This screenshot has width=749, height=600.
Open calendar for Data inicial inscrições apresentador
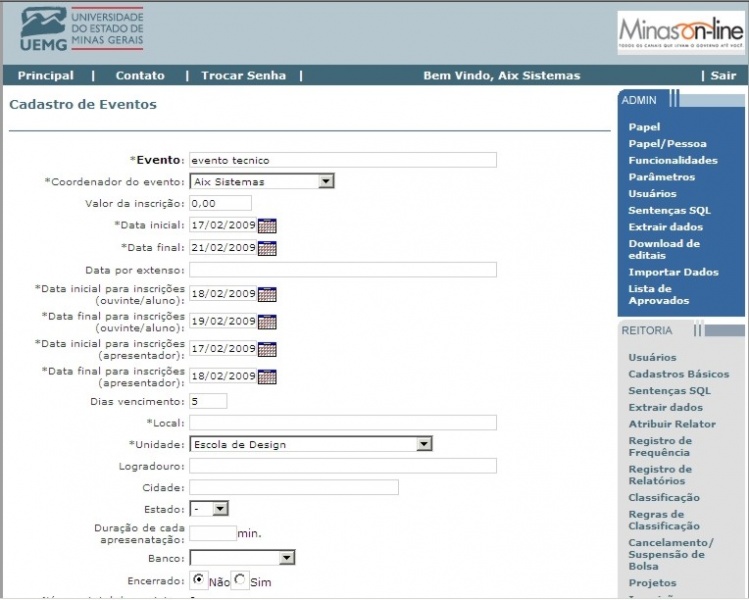click(x=267, y=349)
